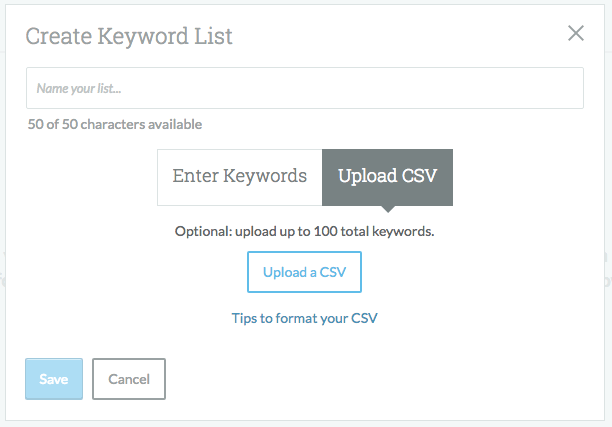Follow the CSV formatting tips link

(304, 318)
